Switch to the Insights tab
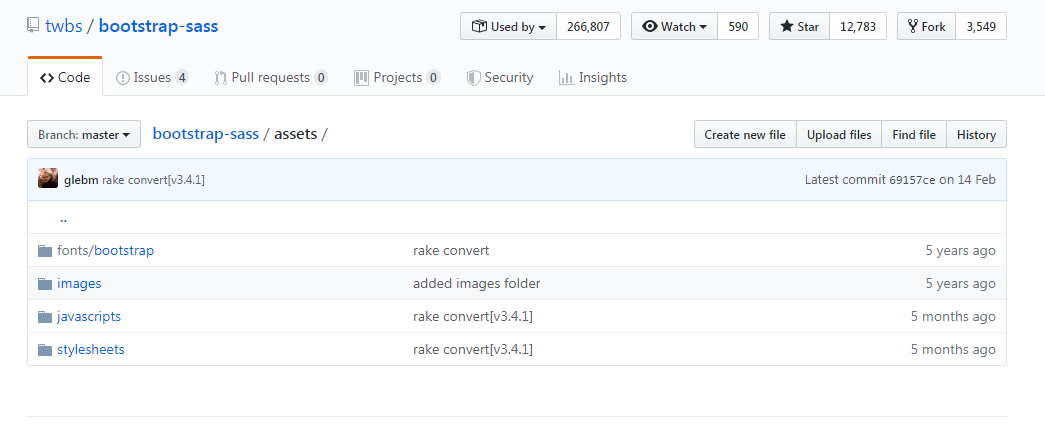Image resolution: width=1045 pixels, height=438 pixels. tap(593, 77)
